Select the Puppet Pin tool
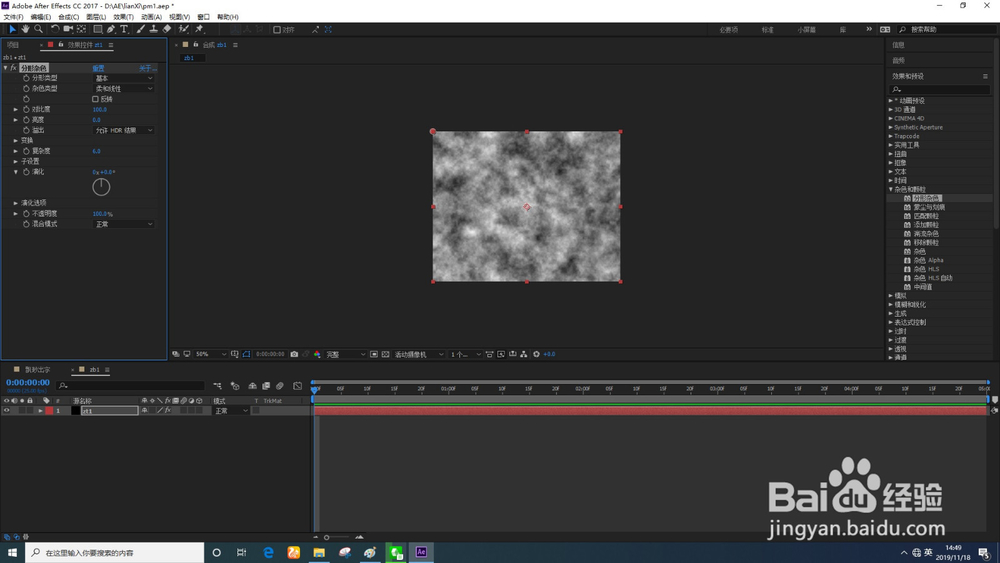 click(x=199, y=29)
